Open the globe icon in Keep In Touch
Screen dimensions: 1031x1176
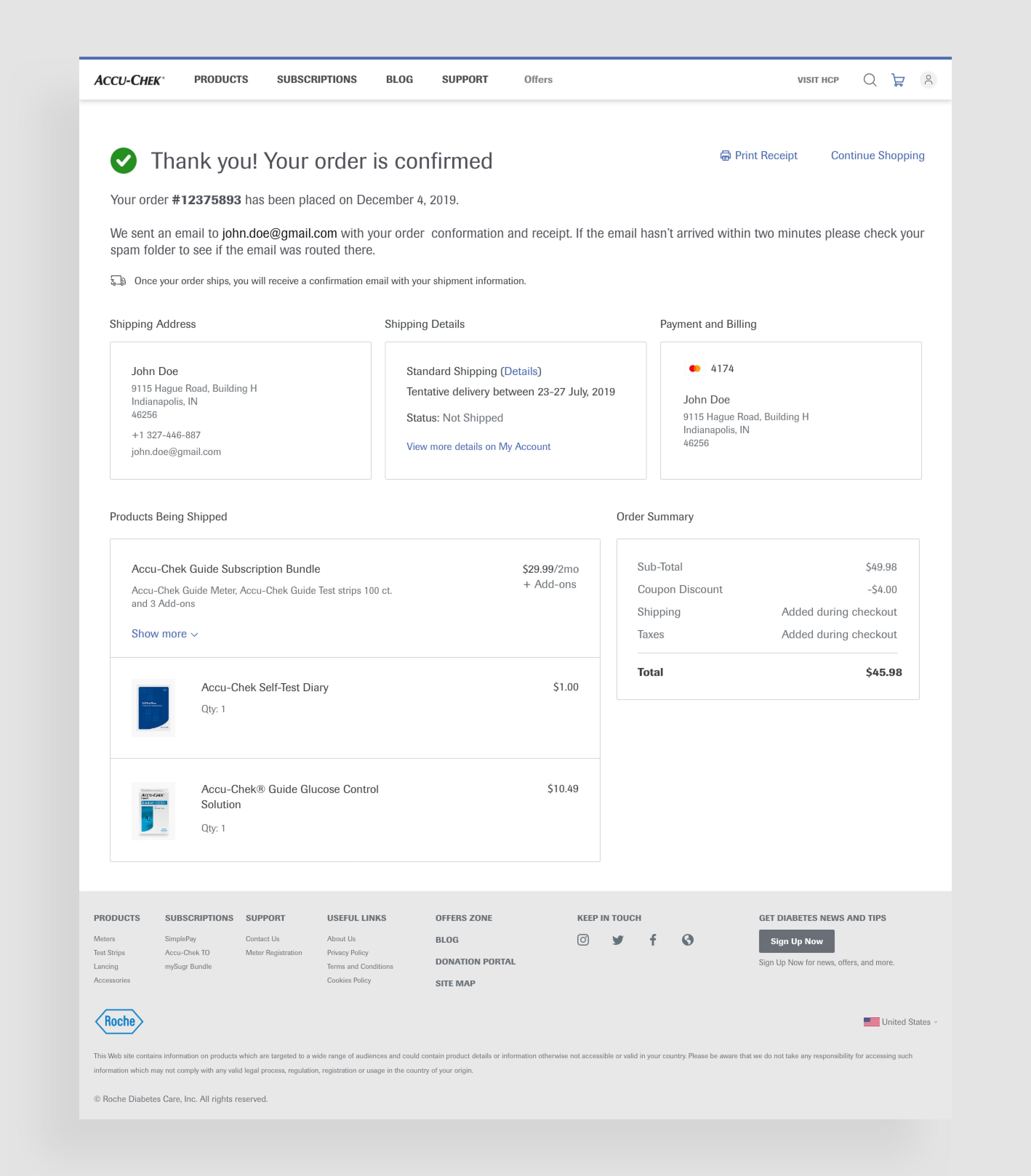pyautogui.click(x=687, y=940)
